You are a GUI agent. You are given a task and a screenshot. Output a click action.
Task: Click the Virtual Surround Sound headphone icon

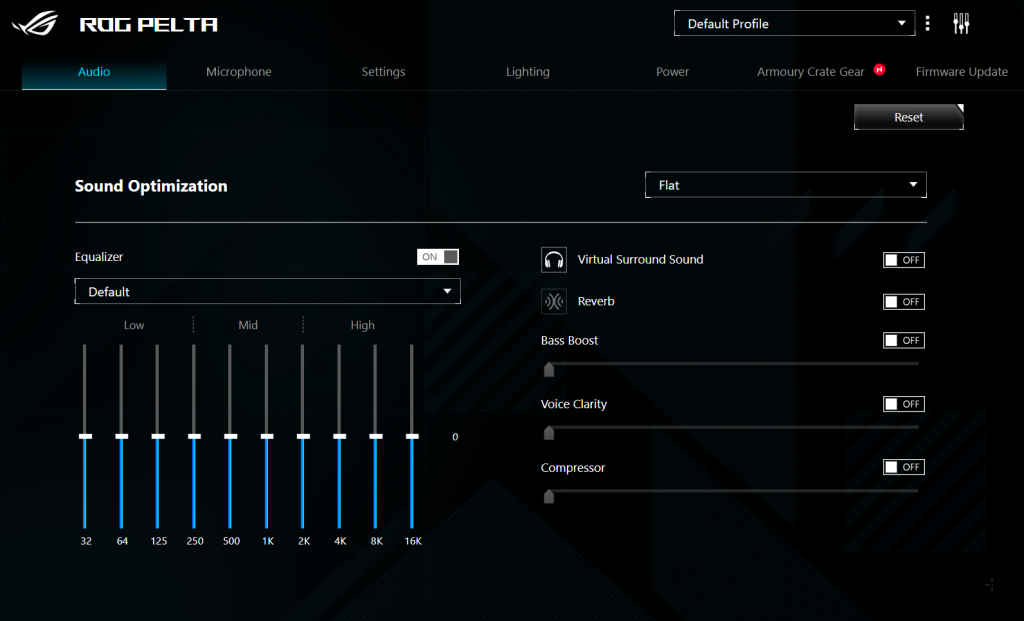[554, 260]
